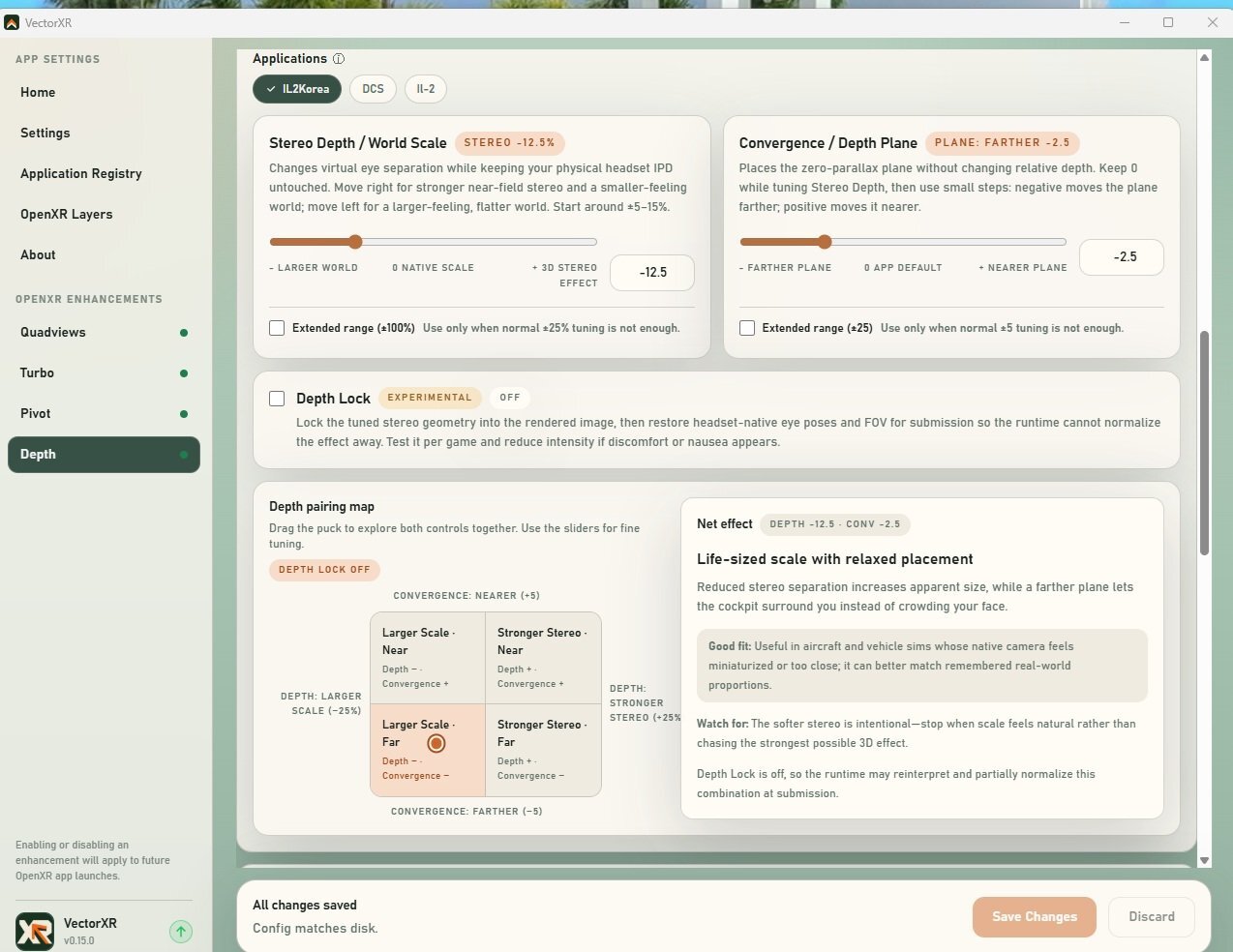Click the main panel vertical scrollbar thumb
This screenshot has height=952, width=1233.
[1204, 443]
